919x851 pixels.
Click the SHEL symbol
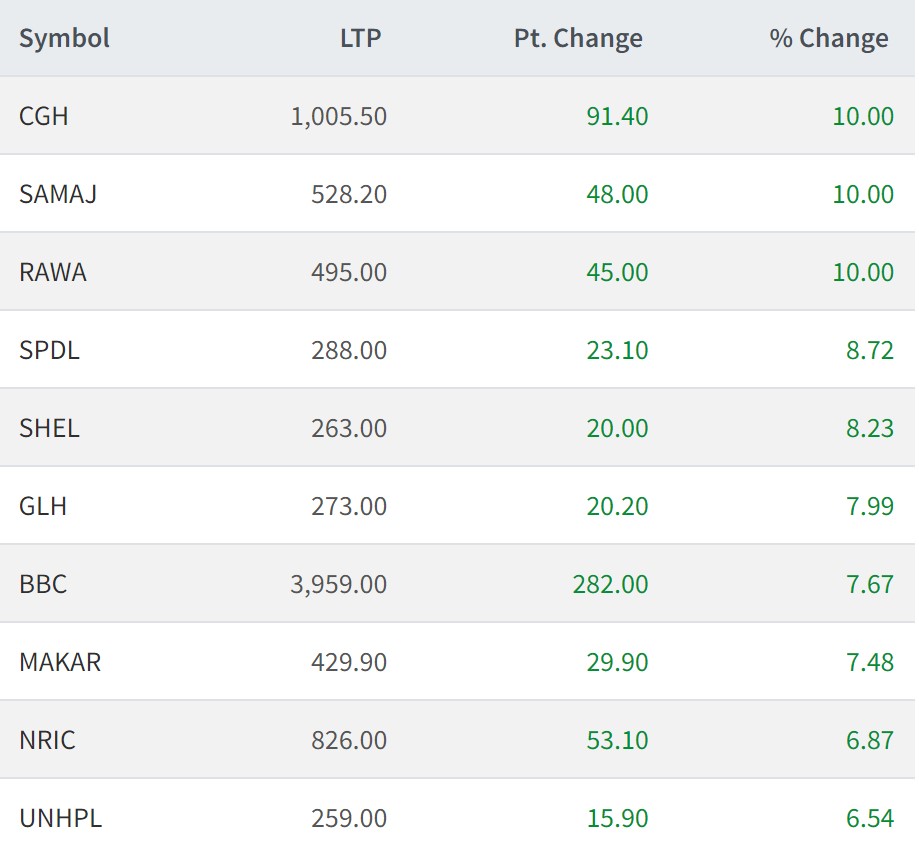pos(49,428)
